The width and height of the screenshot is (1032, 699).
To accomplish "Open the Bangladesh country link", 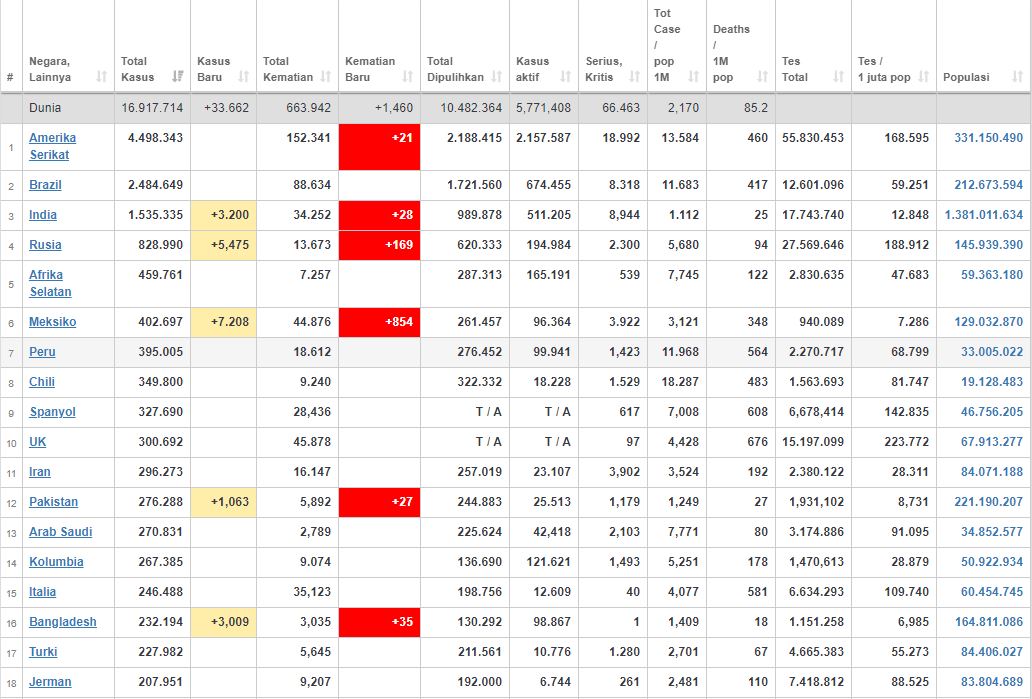I will (x=63, y=622).
